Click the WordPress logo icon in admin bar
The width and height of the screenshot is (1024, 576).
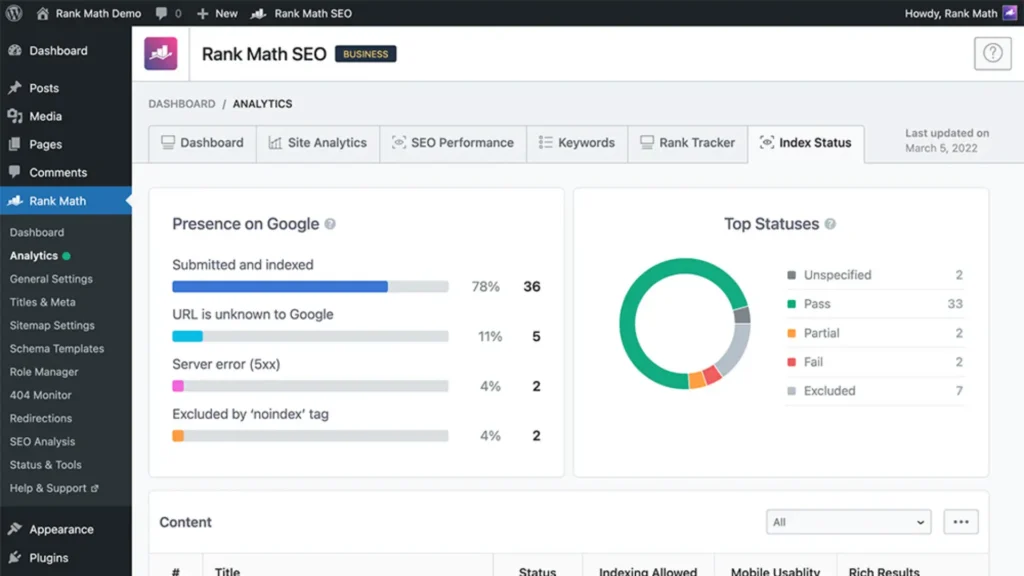(14, 13)
